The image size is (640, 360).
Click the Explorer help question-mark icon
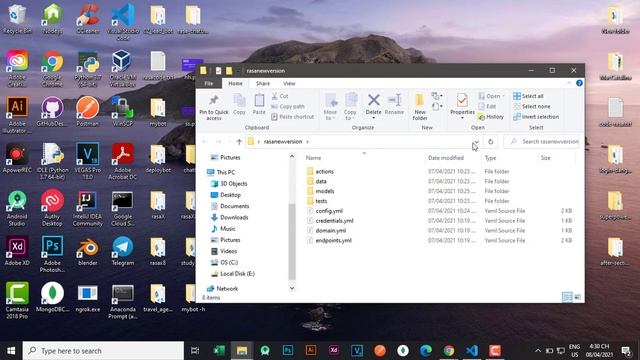[579, 83]
